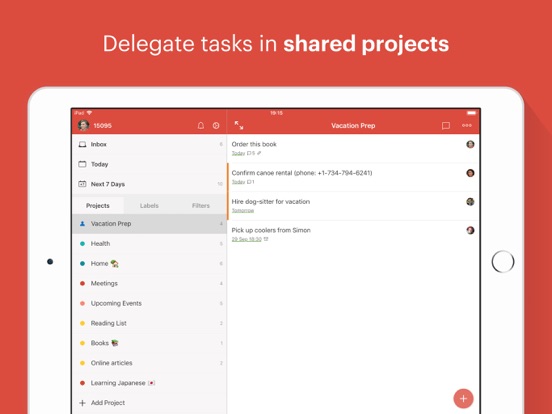The image size is (552, 414).
Task: Switch to the Filters tab
Action: click(201, 206)
